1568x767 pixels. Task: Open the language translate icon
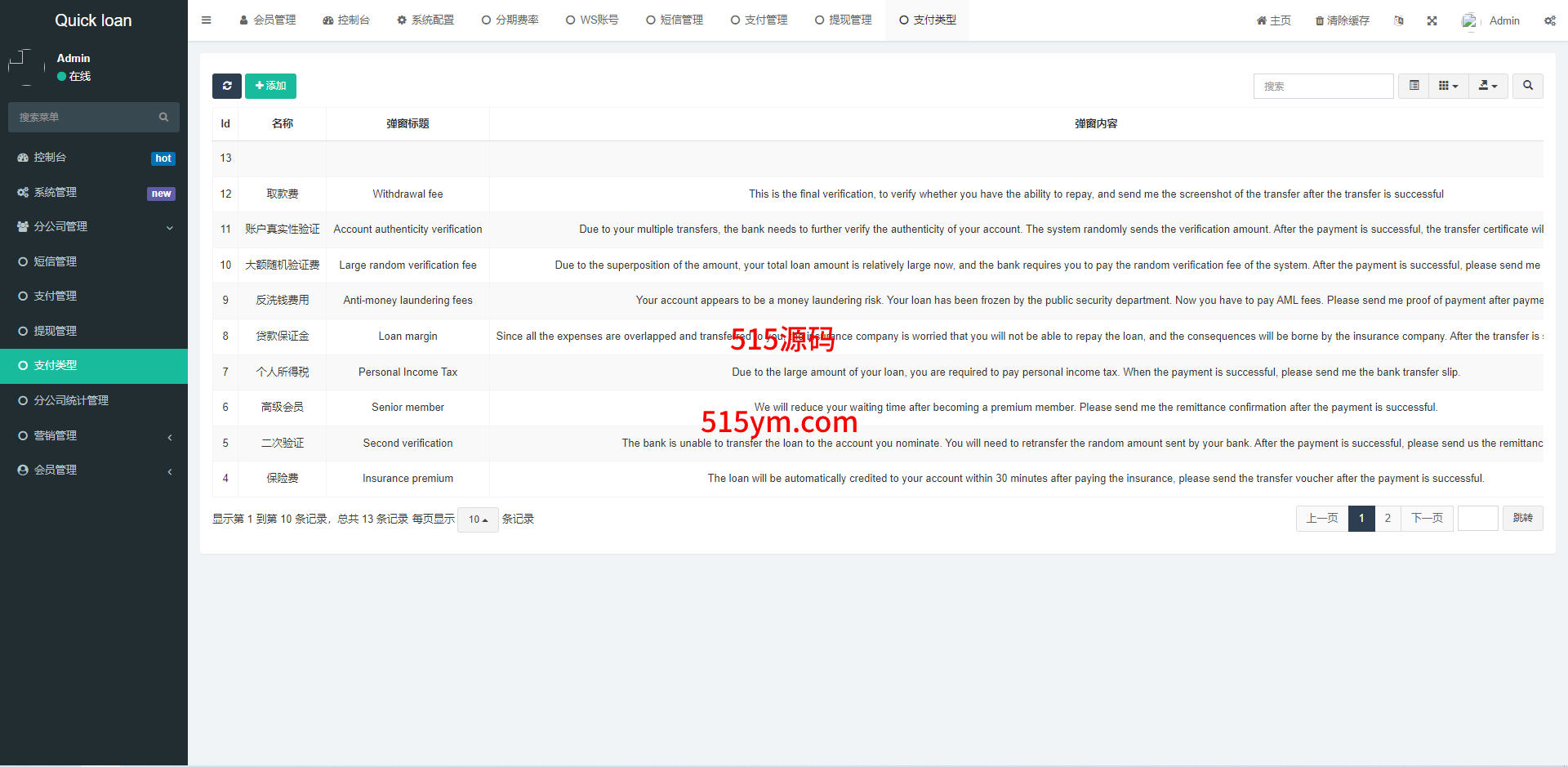pyautogui.click(x=1399, y=20)
